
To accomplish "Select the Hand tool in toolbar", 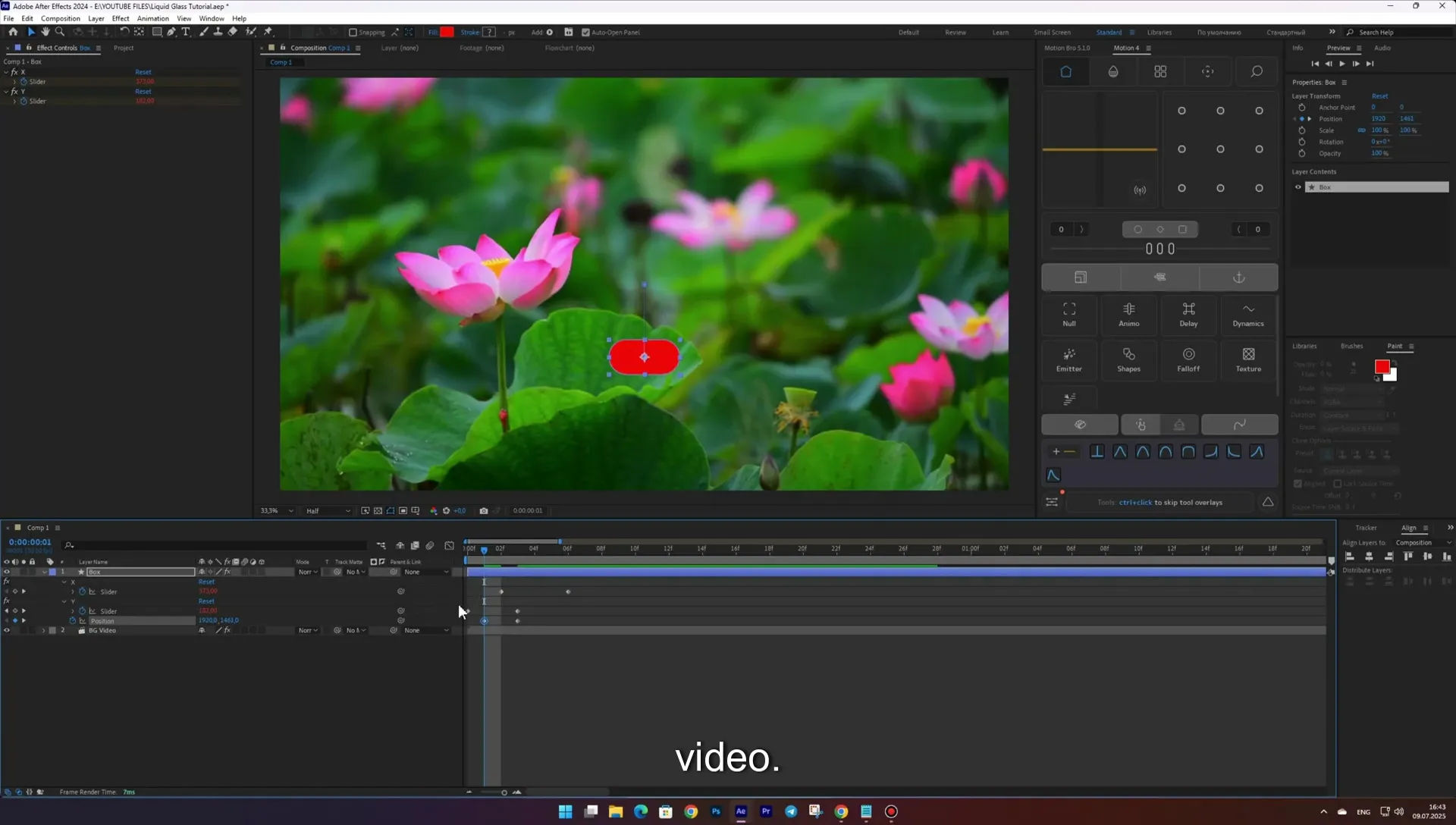I will [45, 32].
